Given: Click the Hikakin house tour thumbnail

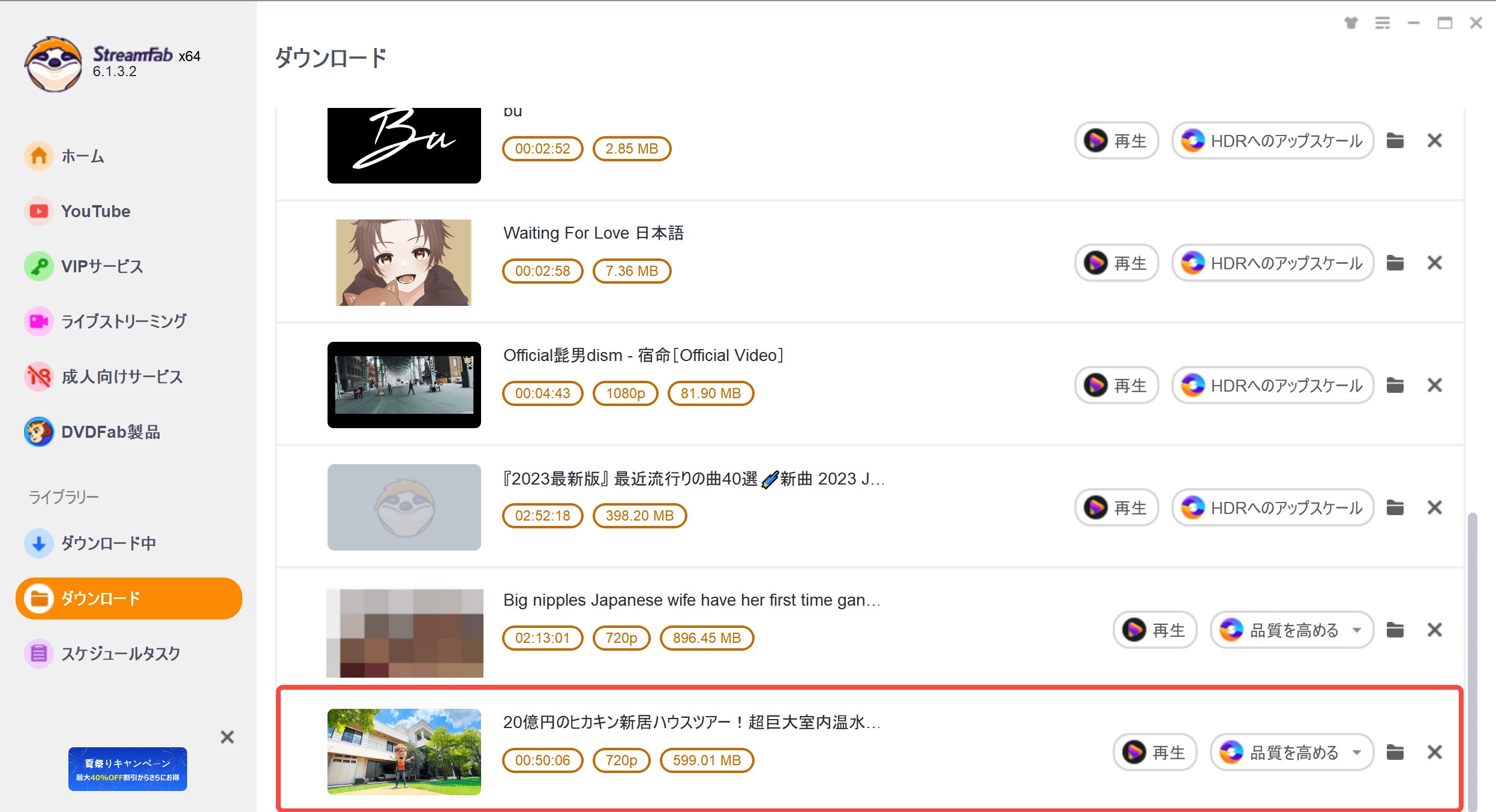Looking at the screenshot, I should click(404, 752).
